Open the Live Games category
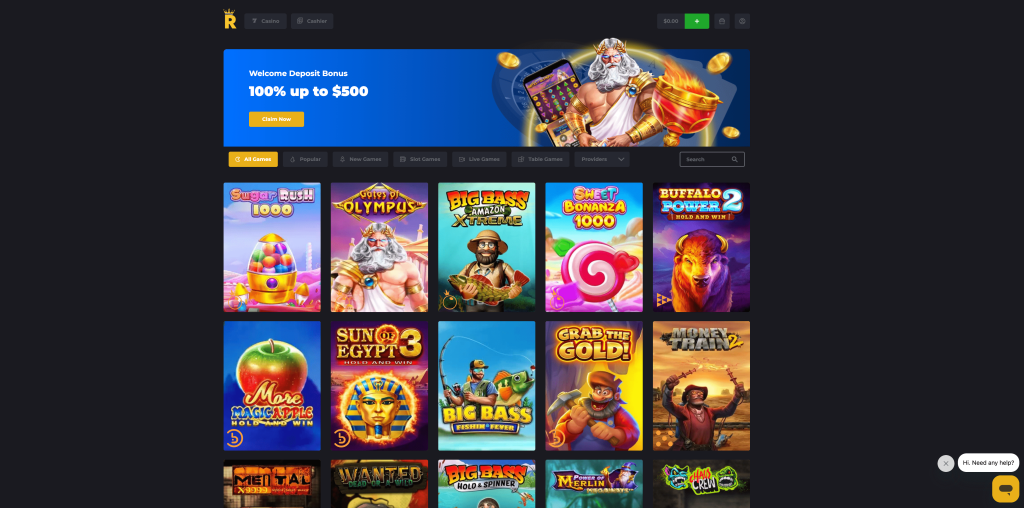The image size is (1024, 508). pyautogui.click(x=479, y=159)
